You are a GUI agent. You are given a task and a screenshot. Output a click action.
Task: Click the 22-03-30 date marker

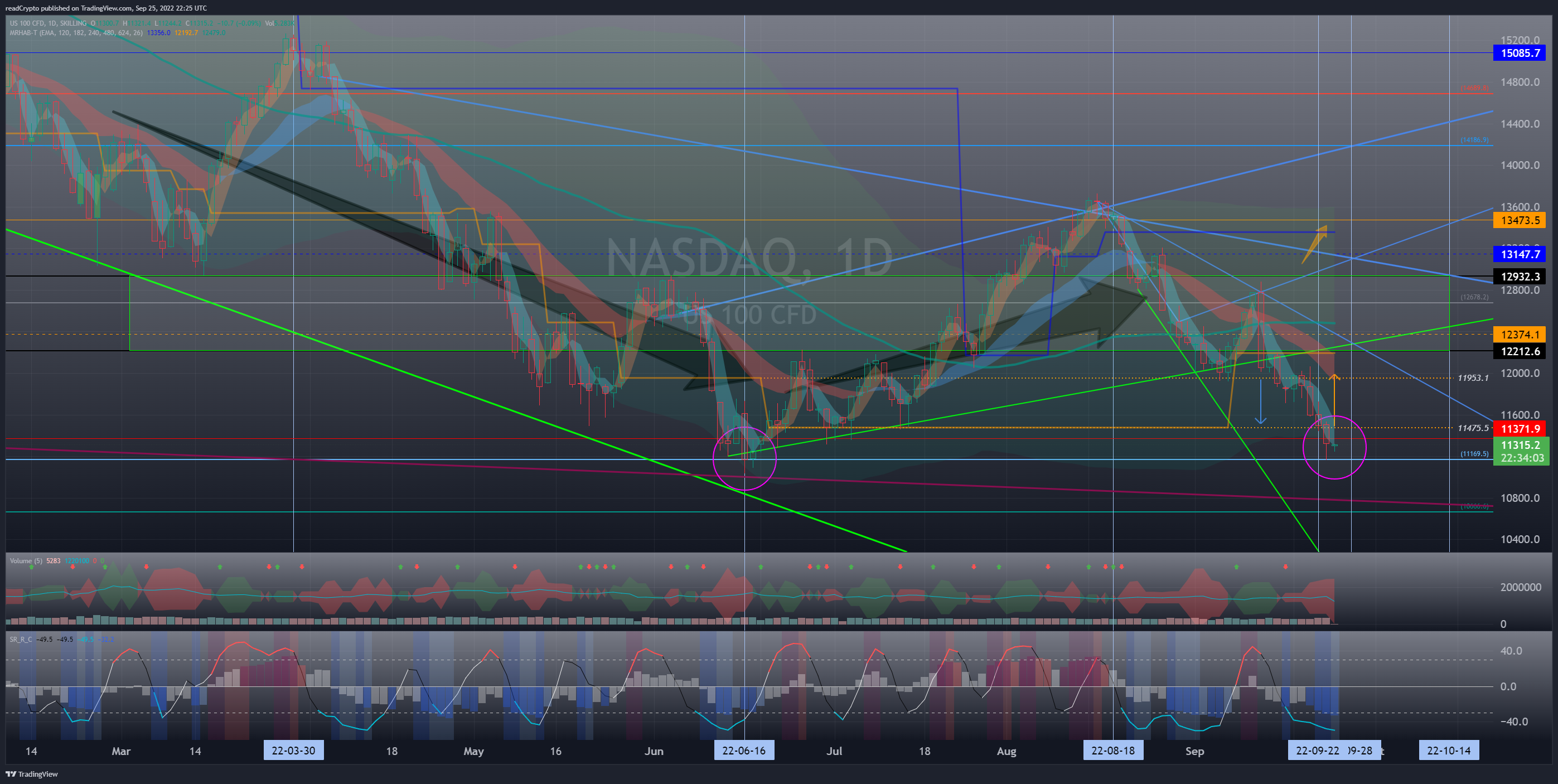pos(293,751)
